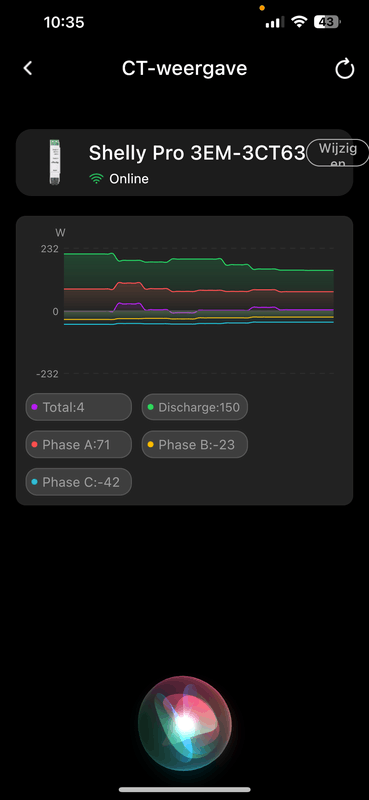Tap the battery indicator in status bar
Screen dimensions: 369x800
click(327, 22)
